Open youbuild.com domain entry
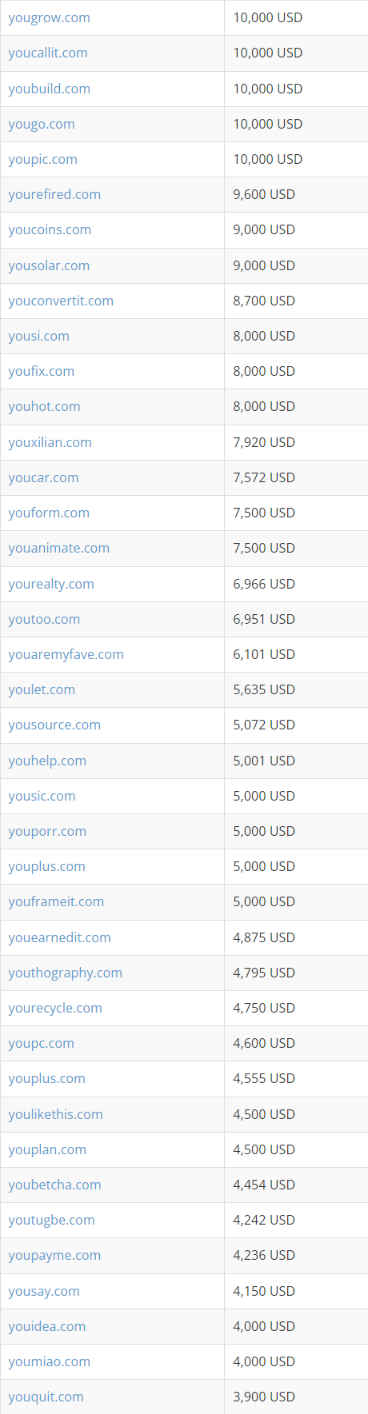This screenshot has width=368, height=1414. (x=49, y=88)
